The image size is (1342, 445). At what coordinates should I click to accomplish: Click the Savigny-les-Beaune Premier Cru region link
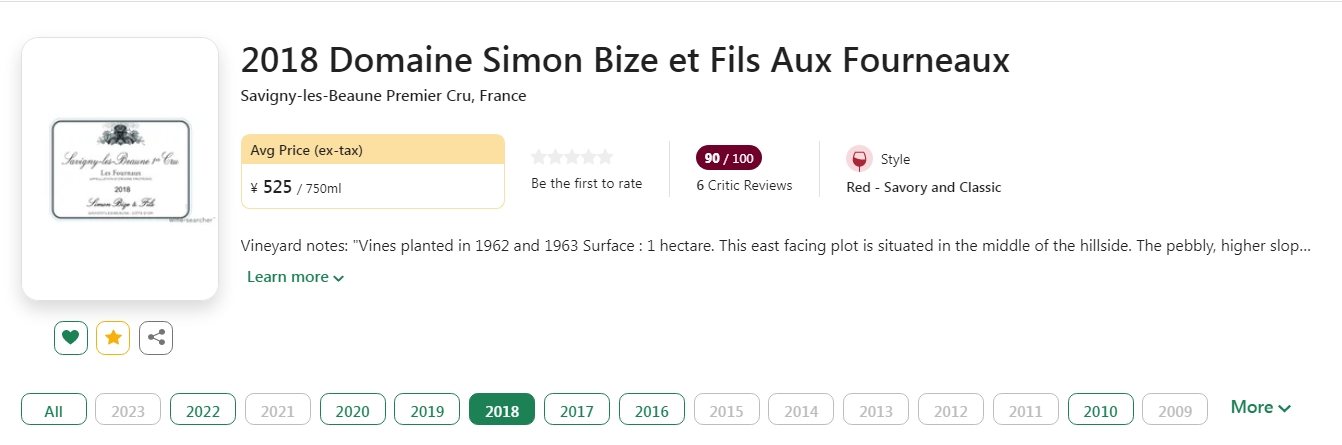coord(383,96)
